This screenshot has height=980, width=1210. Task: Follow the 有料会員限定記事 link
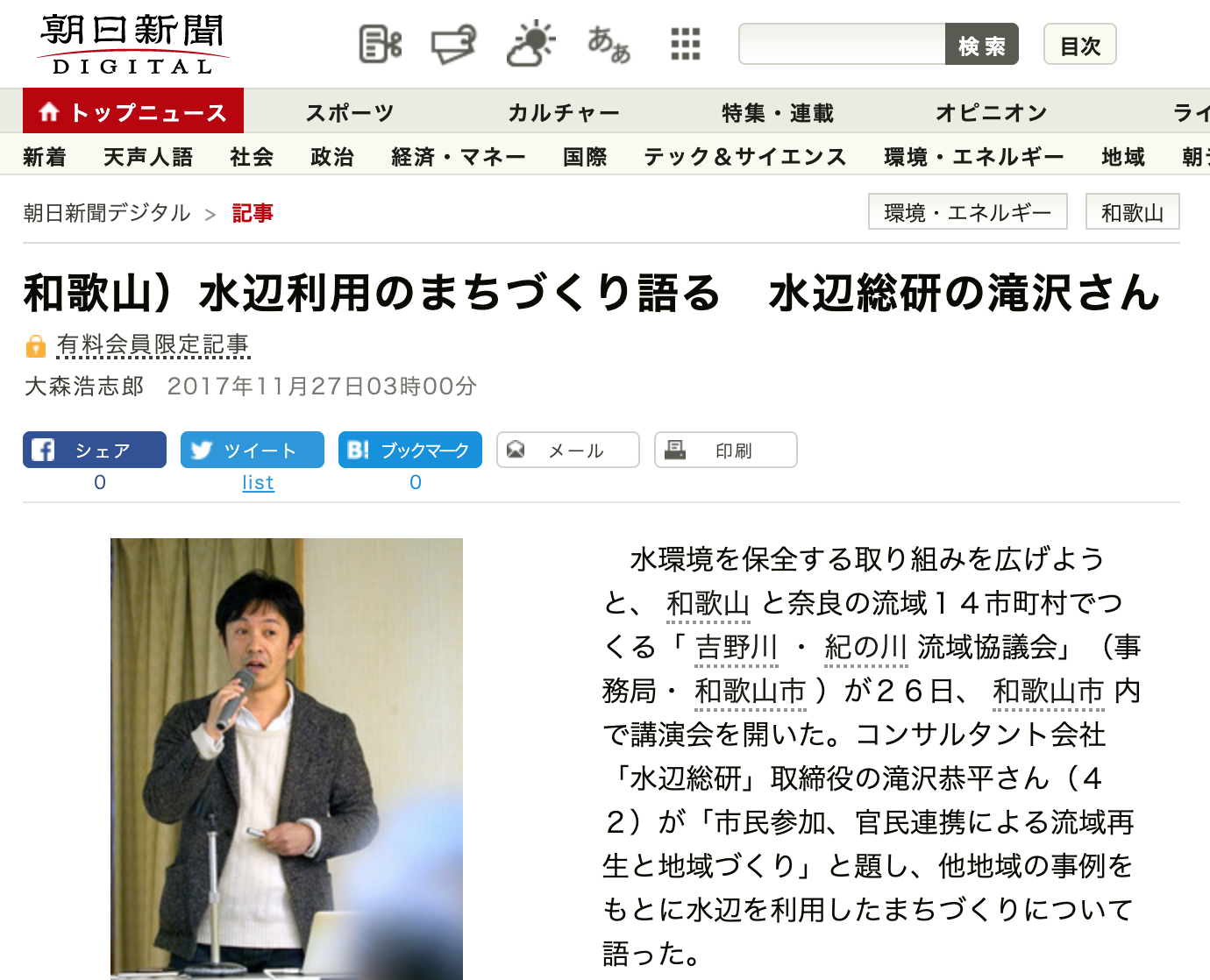click(153, 345)
